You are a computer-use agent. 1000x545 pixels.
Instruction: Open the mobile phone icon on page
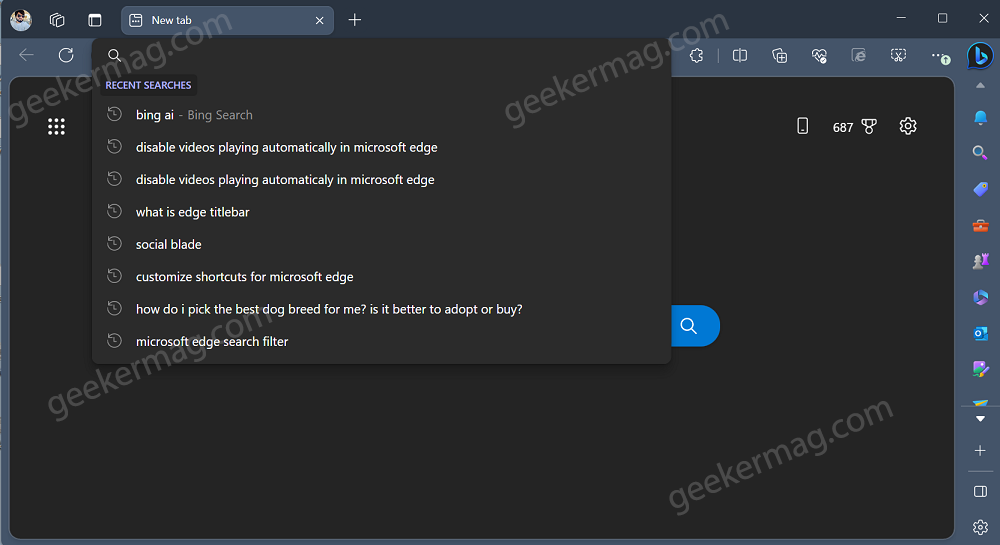(802, 126)
